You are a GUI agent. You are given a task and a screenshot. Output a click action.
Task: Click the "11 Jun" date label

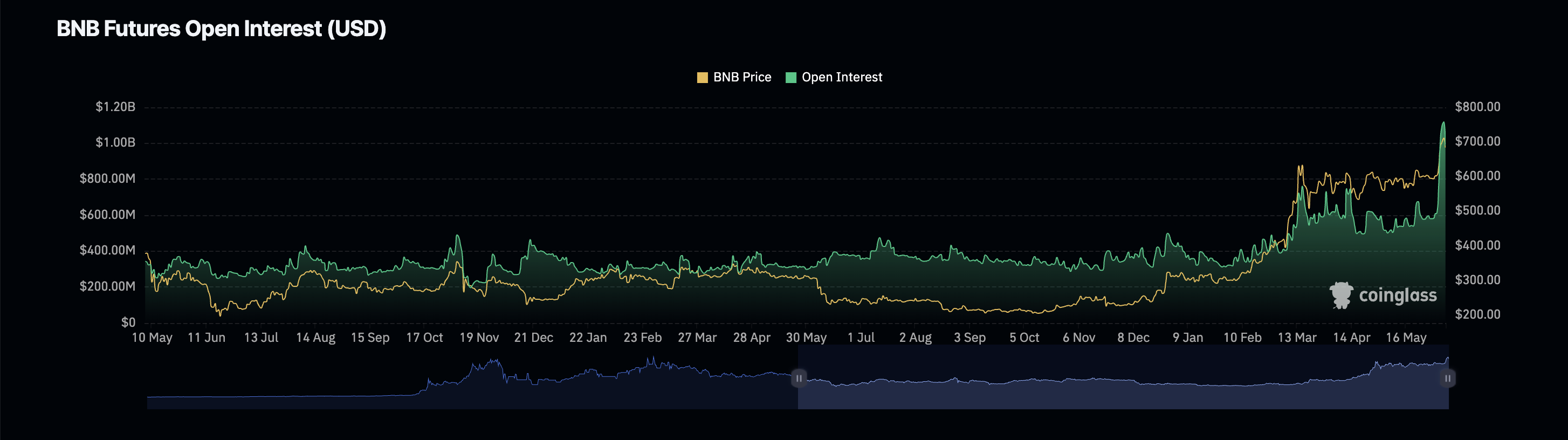pos(207,338)
